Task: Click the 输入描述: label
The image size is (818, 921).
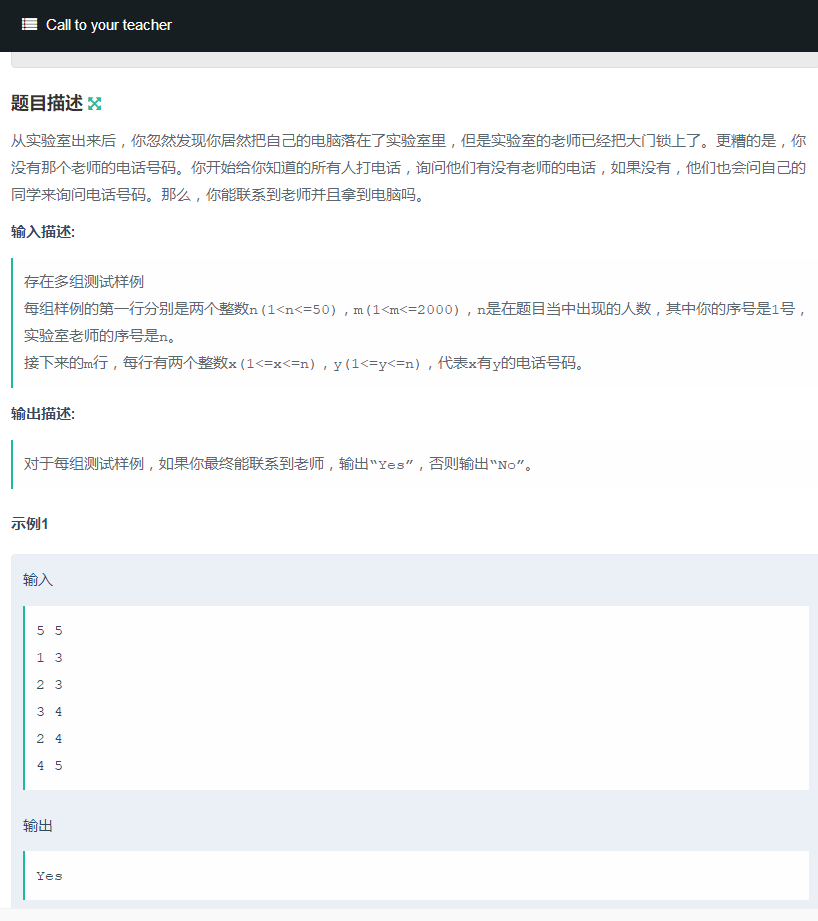Action: click(x=43, y=232)
